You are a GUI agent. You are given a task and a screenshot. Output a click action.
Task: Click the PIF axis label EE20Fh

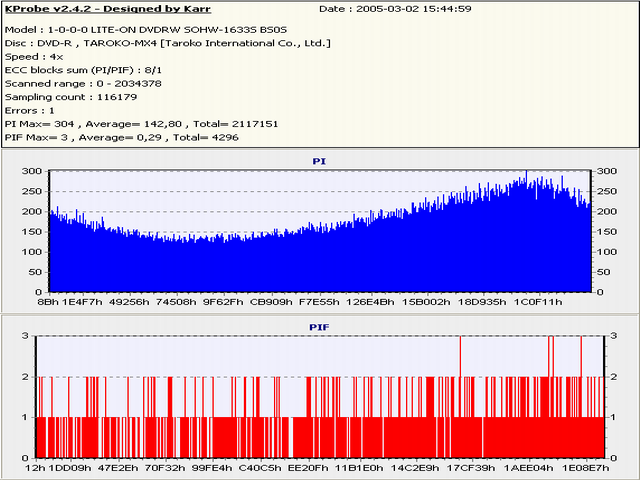click(x=308, y=468)
